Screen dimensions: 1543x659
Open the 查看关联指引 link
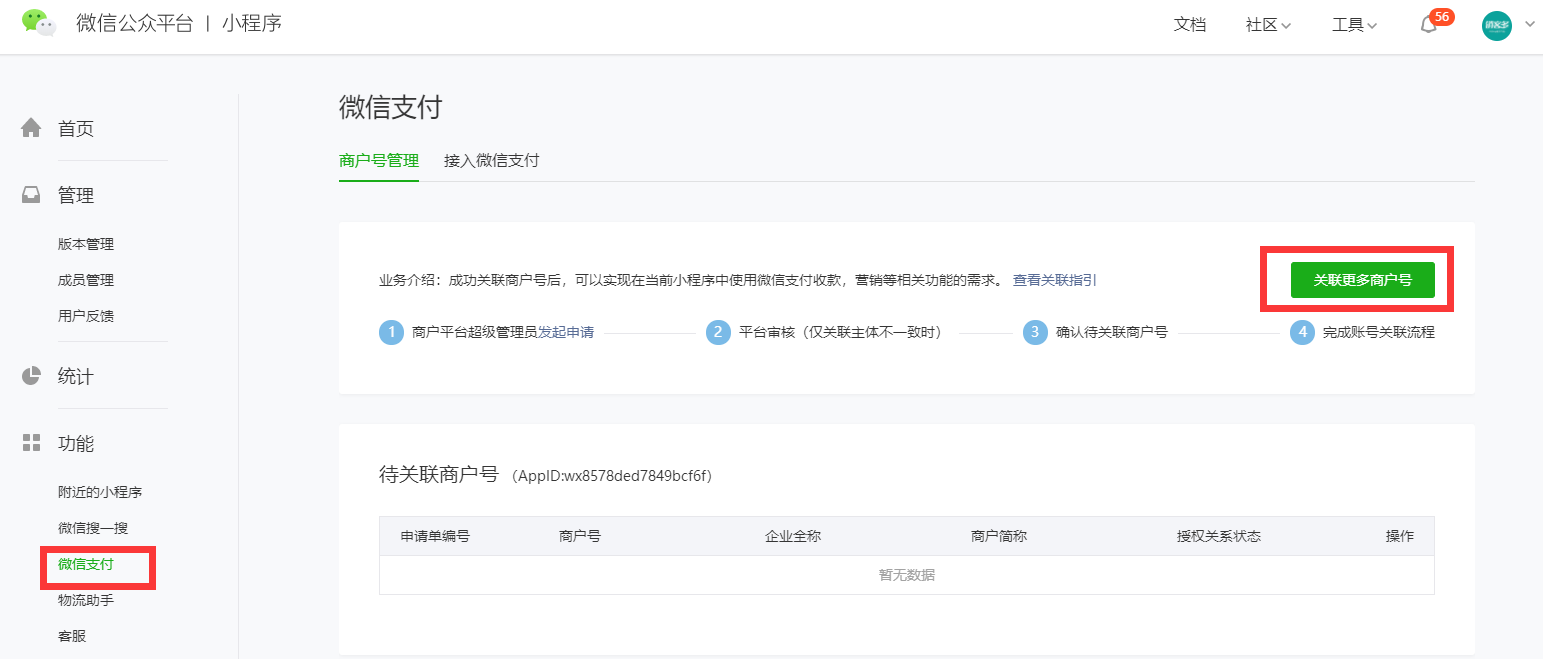(x=1055, y=280)
